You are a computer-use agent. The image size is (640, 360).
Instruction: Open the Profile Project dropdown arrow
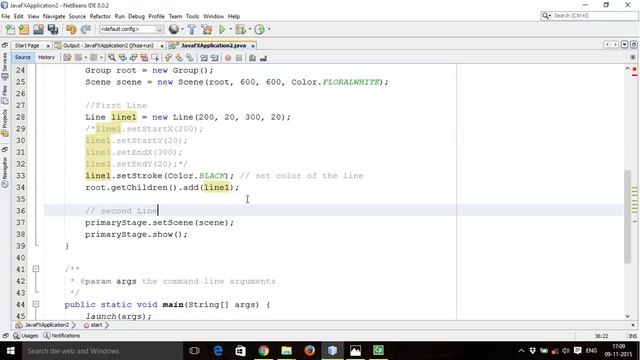click(269, 29)
